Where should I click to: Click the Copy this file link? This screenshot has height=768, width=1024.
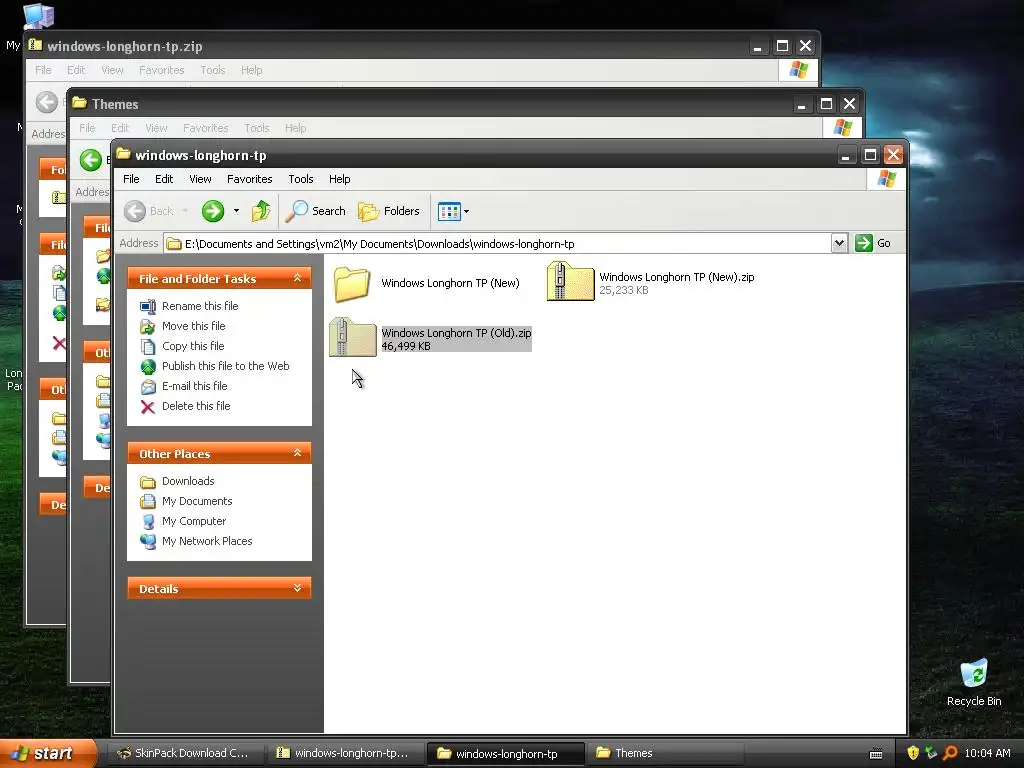[x=193, y=346]
